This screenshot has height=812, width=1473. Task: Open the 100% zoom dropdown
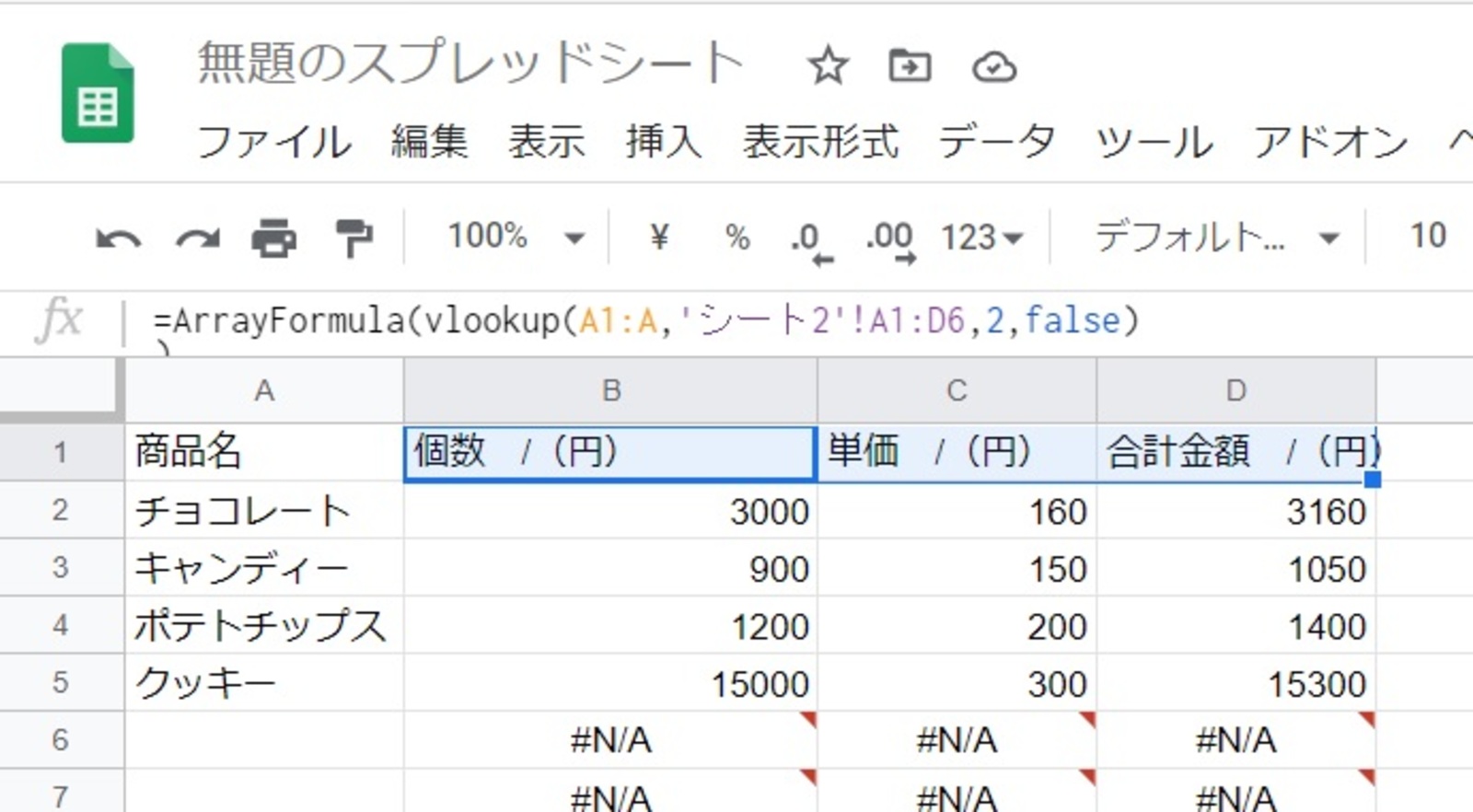[x=516, y=238]
